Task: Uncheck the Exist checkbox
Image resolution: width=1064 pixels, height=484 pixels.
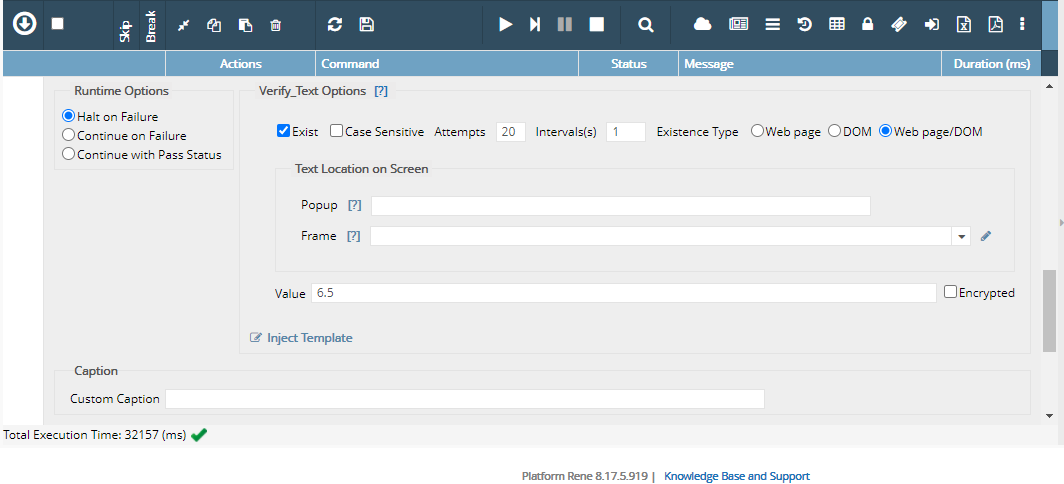Action: 284,131
